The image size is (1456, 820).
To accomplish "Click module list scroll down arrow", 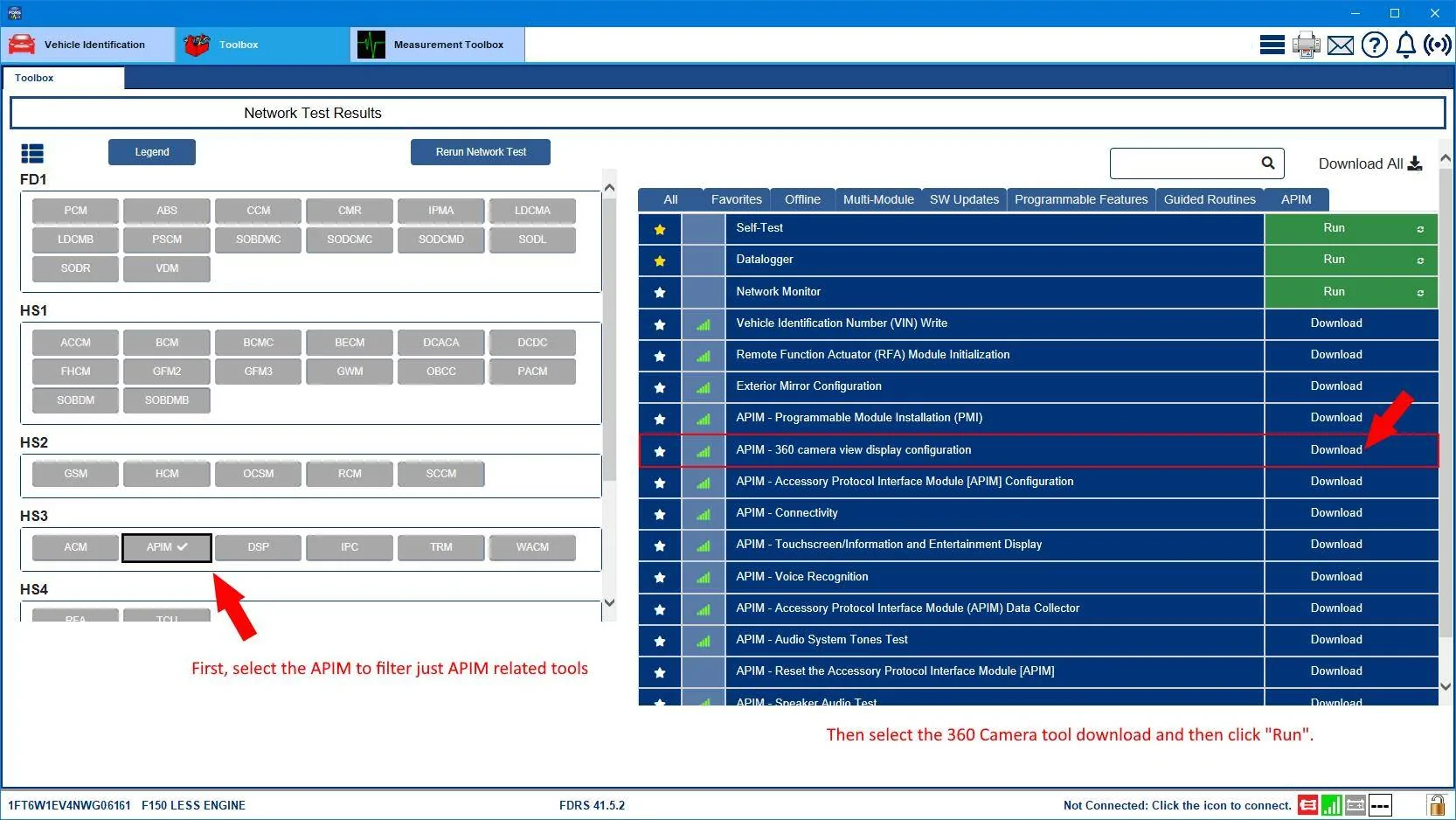I will pyautogui.click(x=609, y=602).
